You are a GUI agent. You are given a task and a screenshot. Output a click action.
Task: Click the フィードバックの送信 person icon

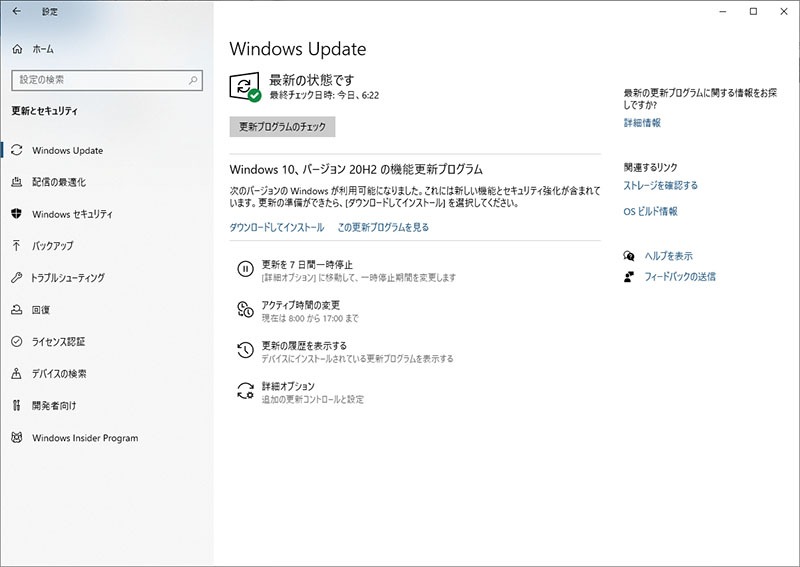(x=629, y=277)
